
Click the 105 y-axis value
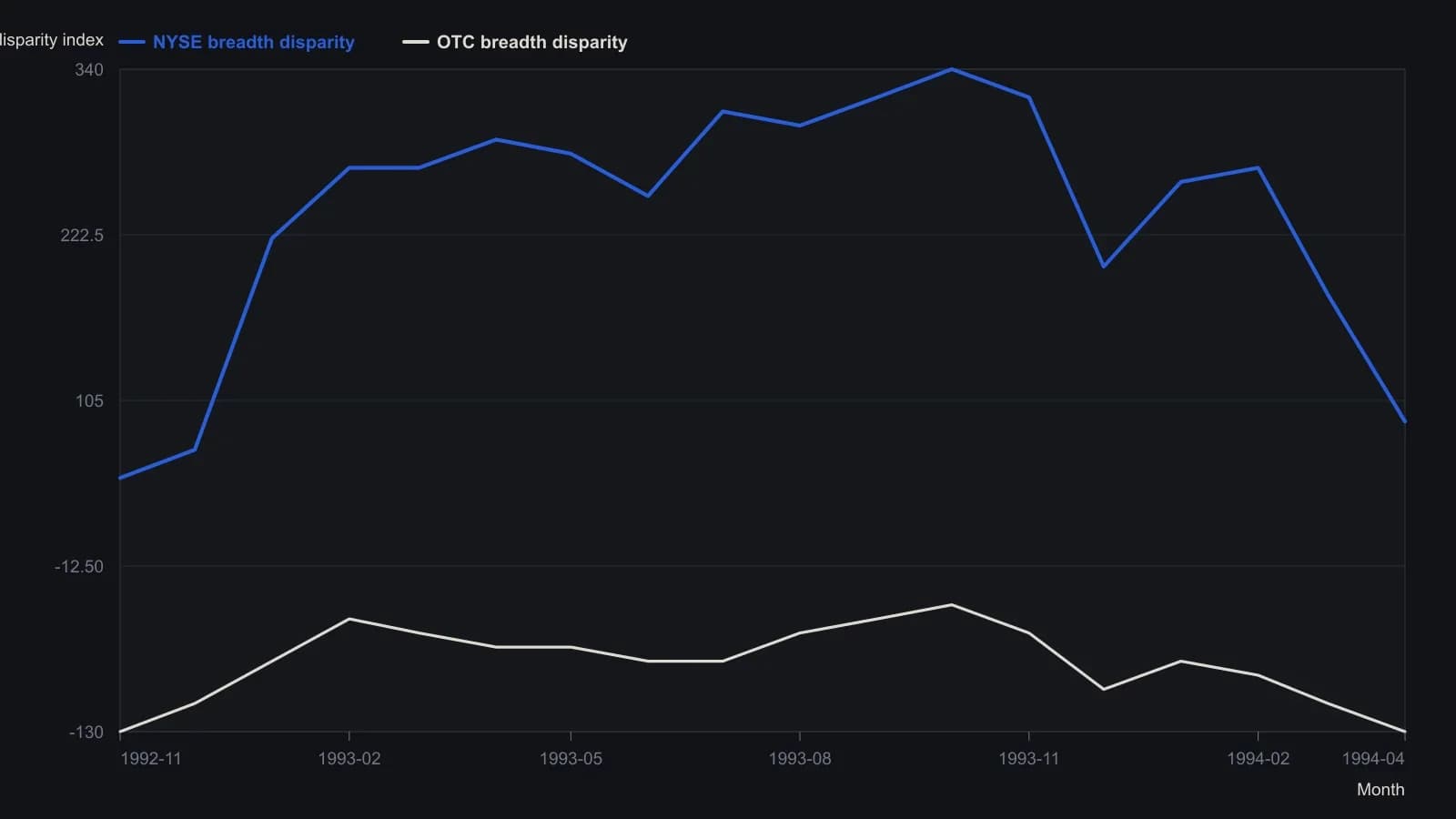click(89, 401)
